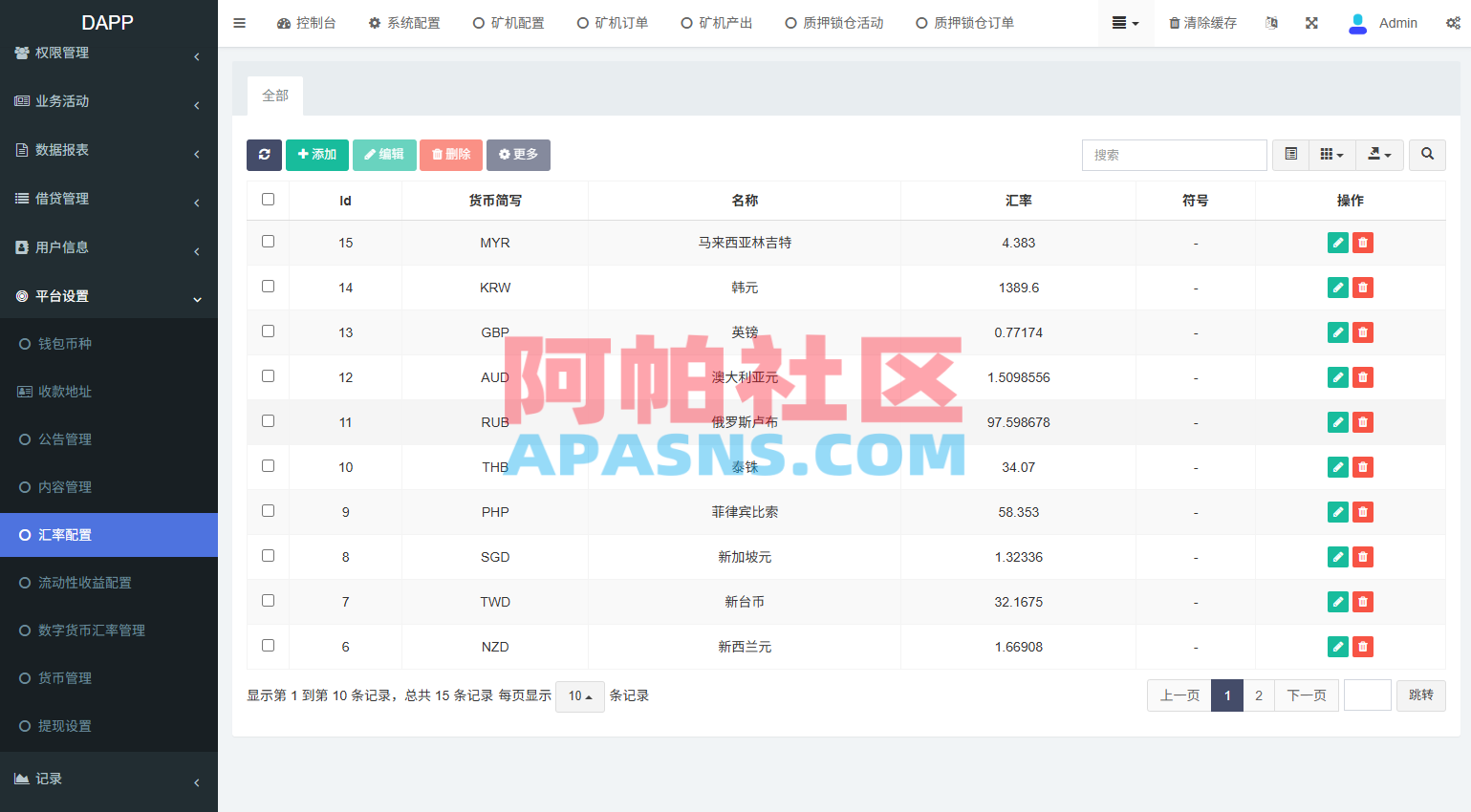
Task: Click the edit pencil icon for GBP row
Action: [1338, 332]
